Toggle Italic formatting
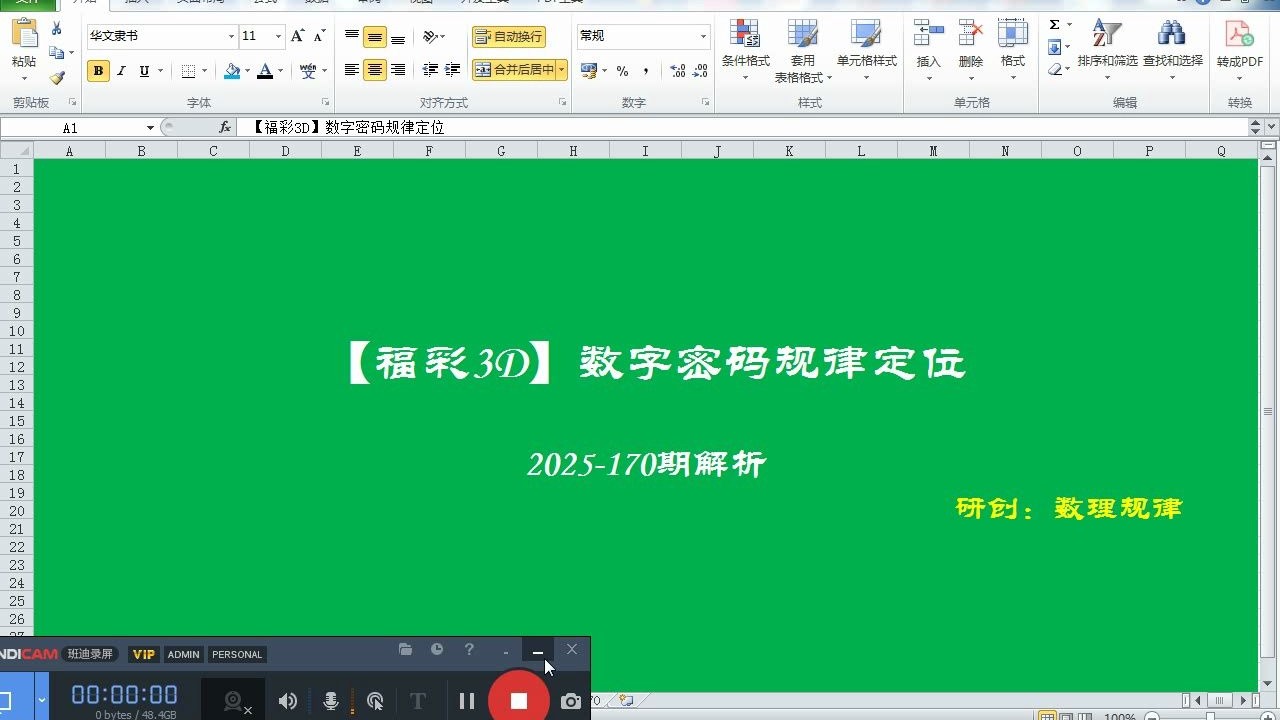The height and width of the screenshot is (720, 1280). tap(121, 71)
